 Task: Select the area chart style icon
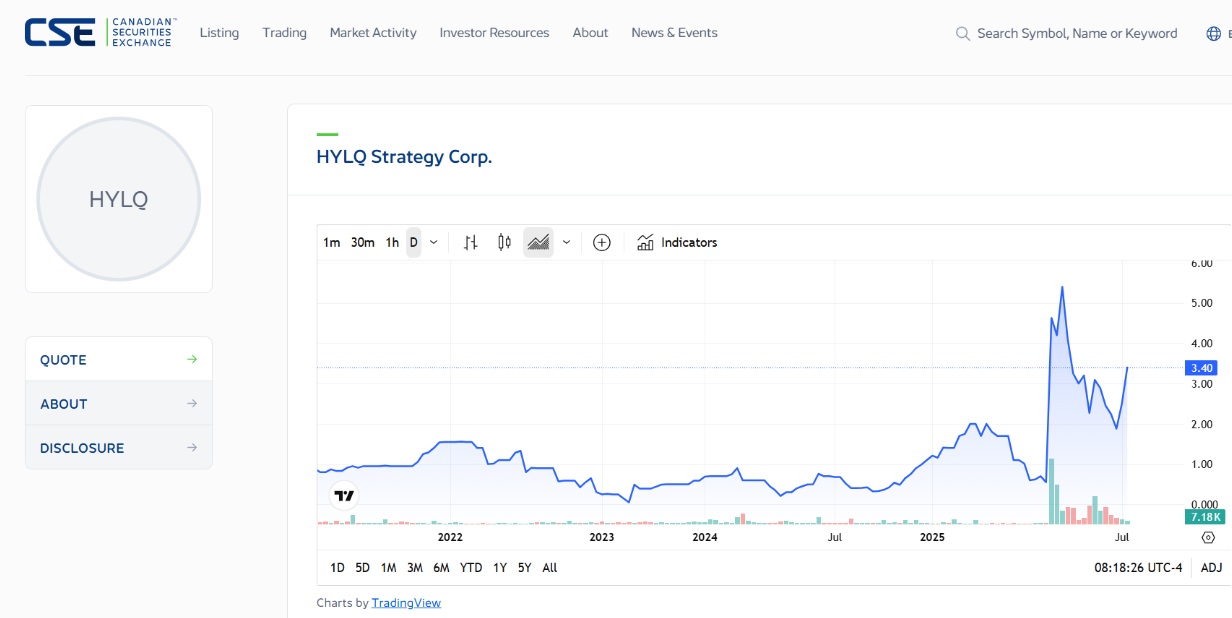[x=538, y=242]
